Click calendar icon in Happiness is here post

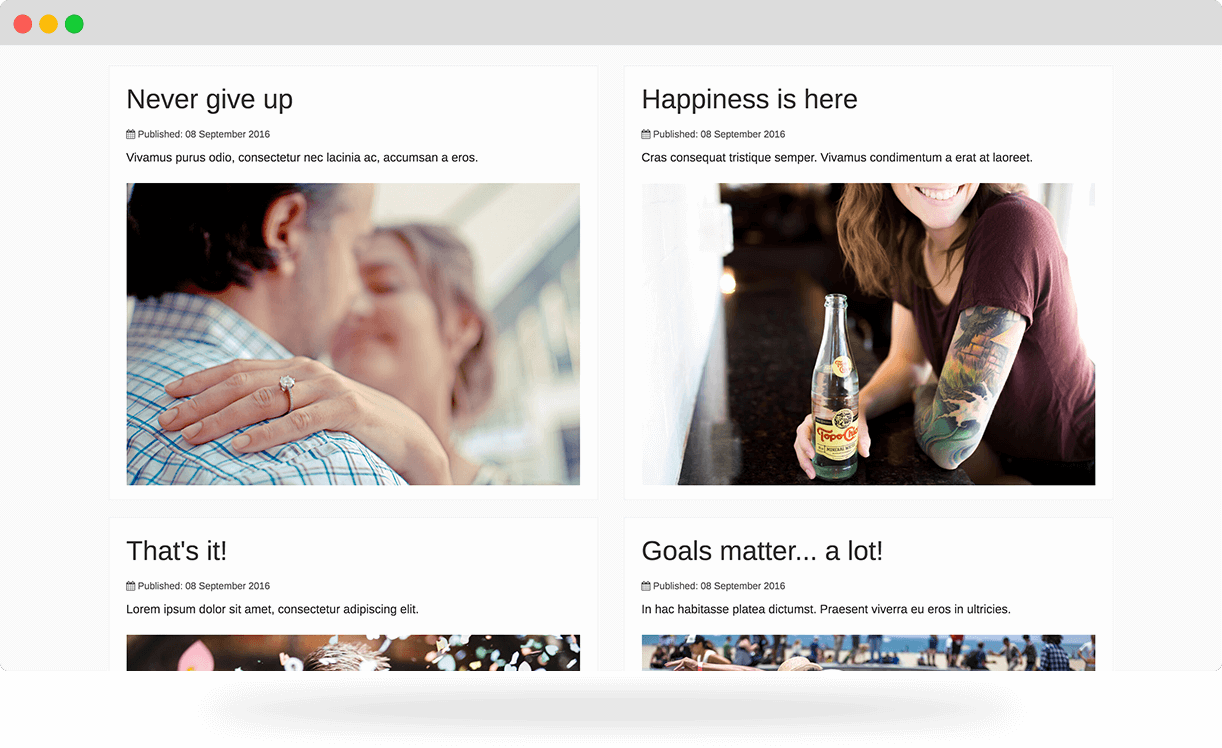(x=646, y=134)
